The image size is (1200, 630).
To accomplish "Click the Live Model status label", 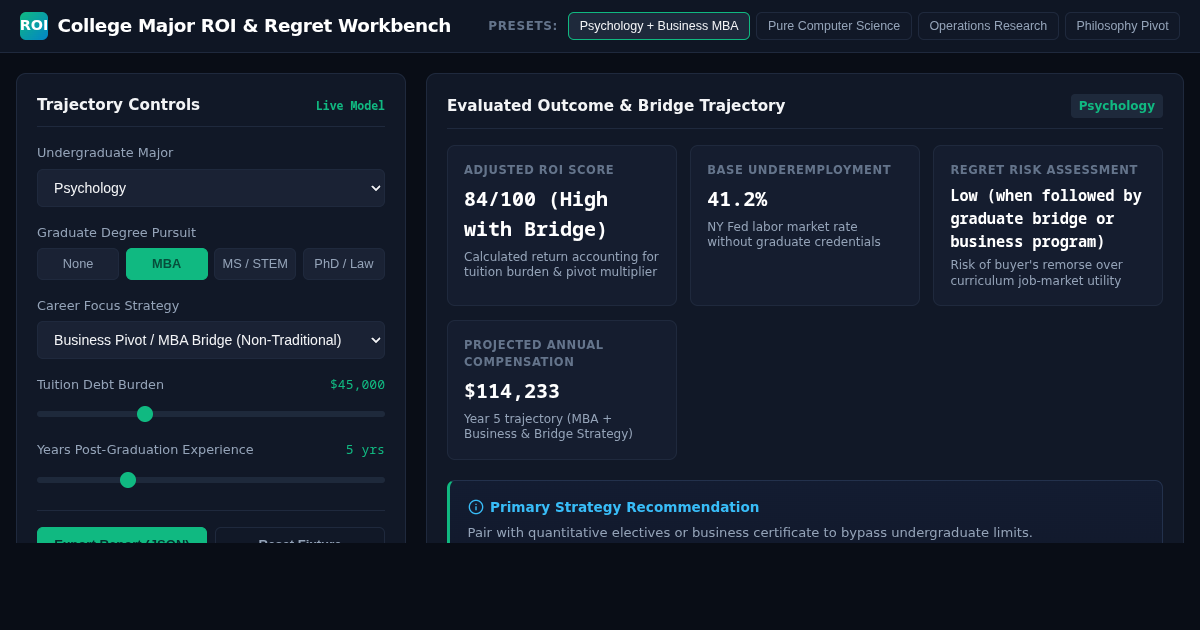I will pos(350,106).
